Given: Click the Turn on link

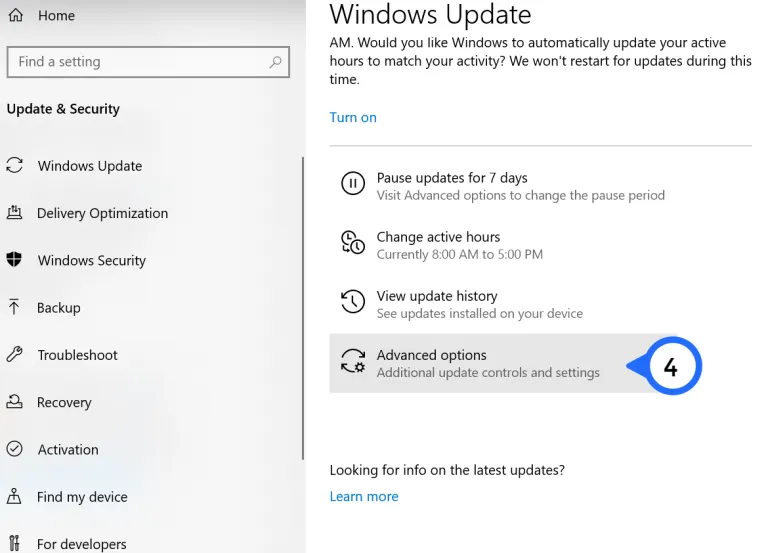Looking at the screenshot, I should (353, 118).
